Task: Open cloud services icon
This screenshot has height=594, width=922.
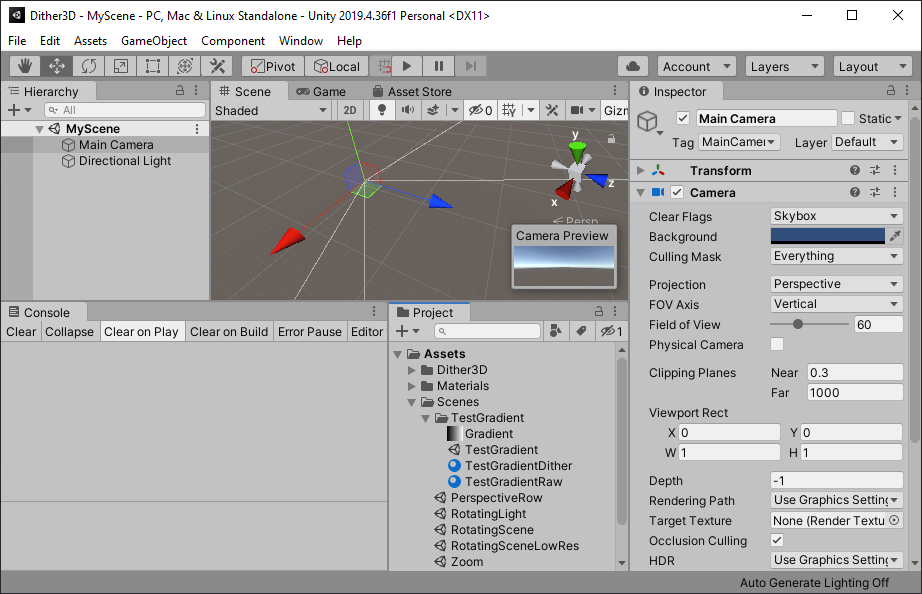Action: point(632,66)
